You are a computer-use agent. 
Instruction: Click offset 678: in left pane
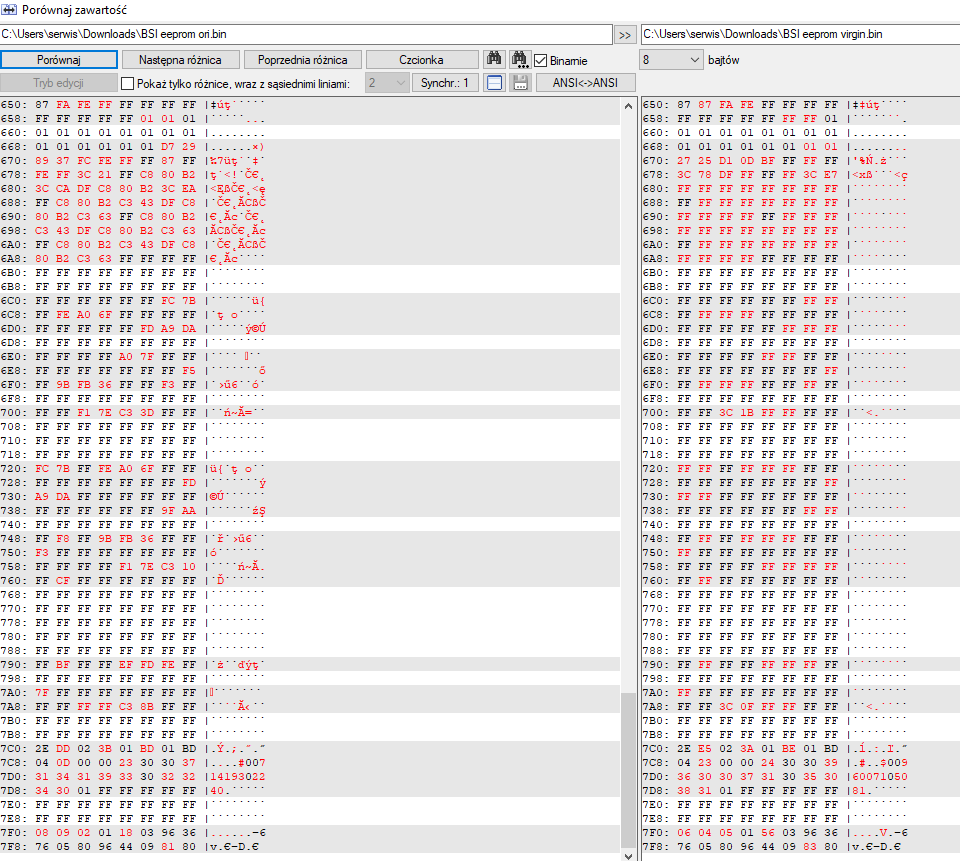(x=14, y=175)
